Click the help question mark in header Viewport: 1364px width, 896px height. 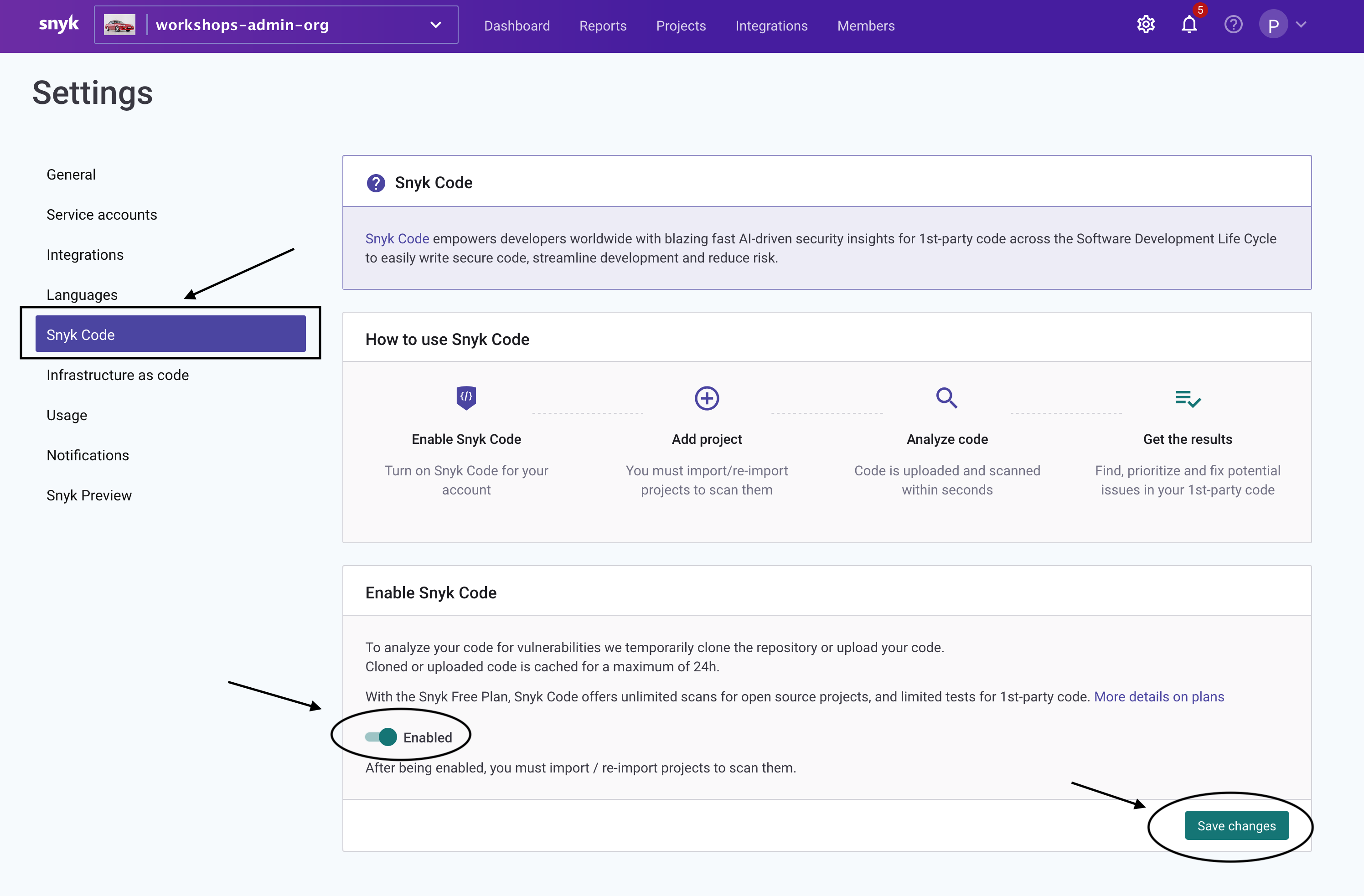tap(1233, 25)
